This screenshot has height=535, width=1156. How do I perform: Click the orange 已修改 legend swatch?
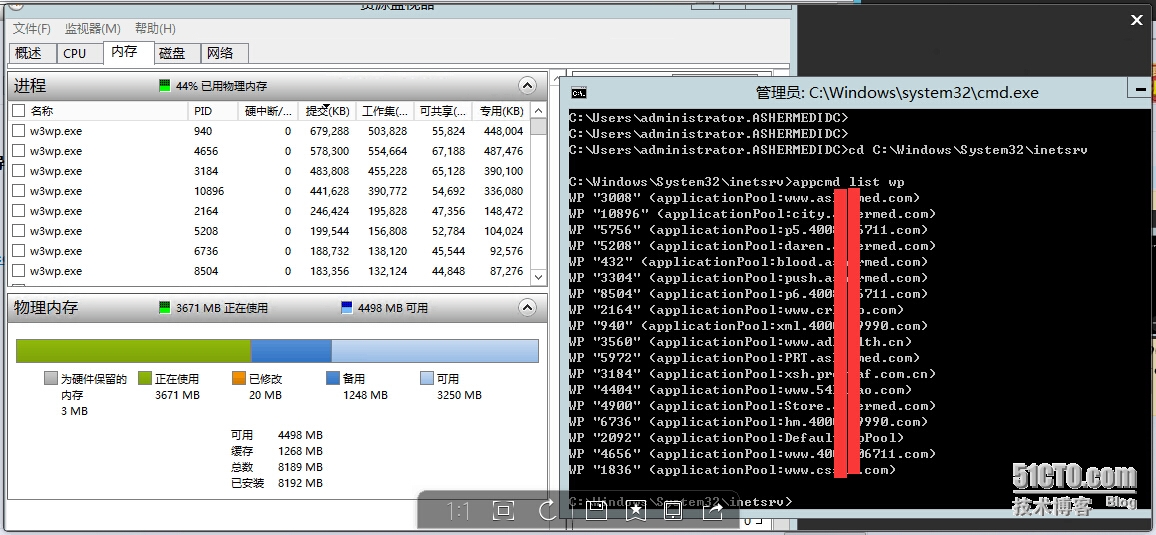[x=238, y=378]
